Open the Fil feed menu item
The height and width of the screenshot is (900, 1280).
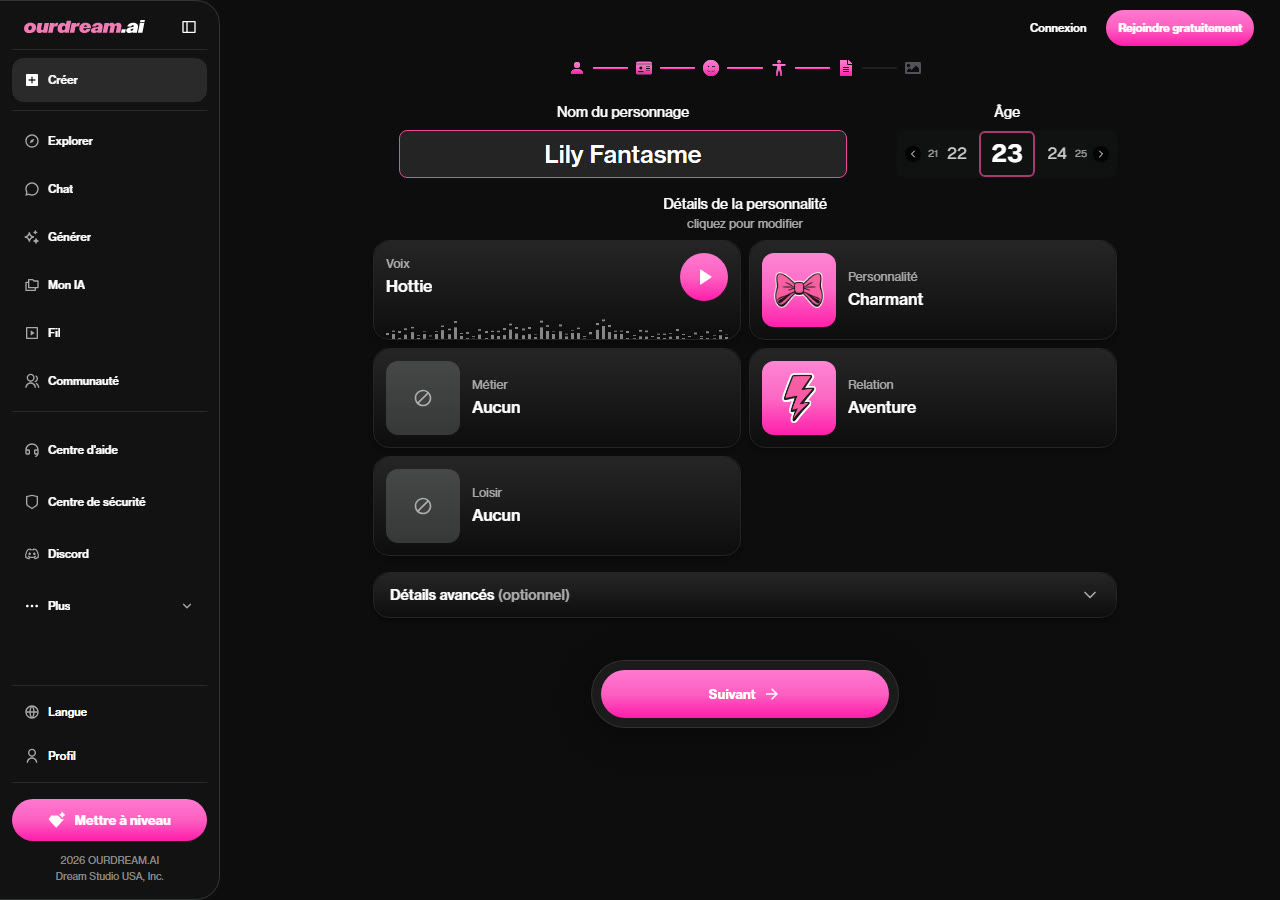pos(109,333)
